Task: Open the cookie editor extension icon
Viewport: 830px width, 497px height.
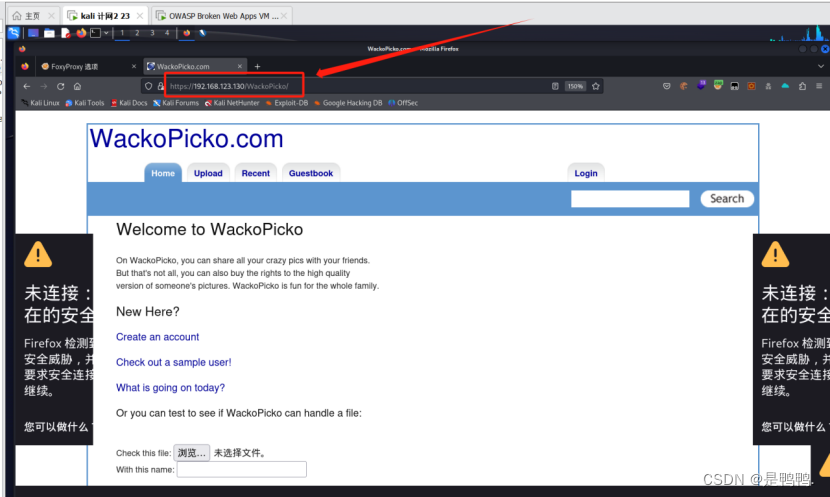Action: (x=683, y=86)
